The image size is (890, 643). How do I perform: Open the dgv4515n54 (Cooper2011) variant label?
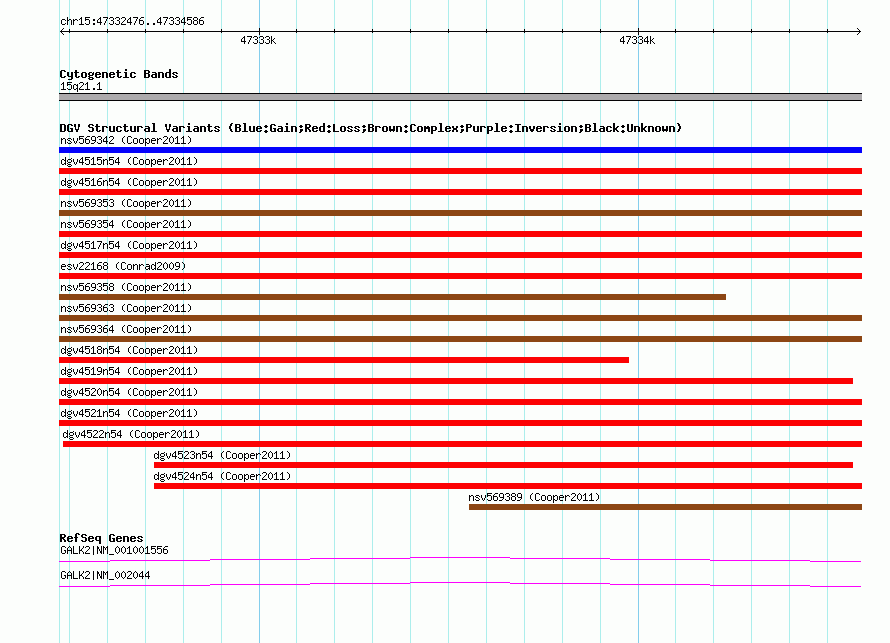coord(128,161)
